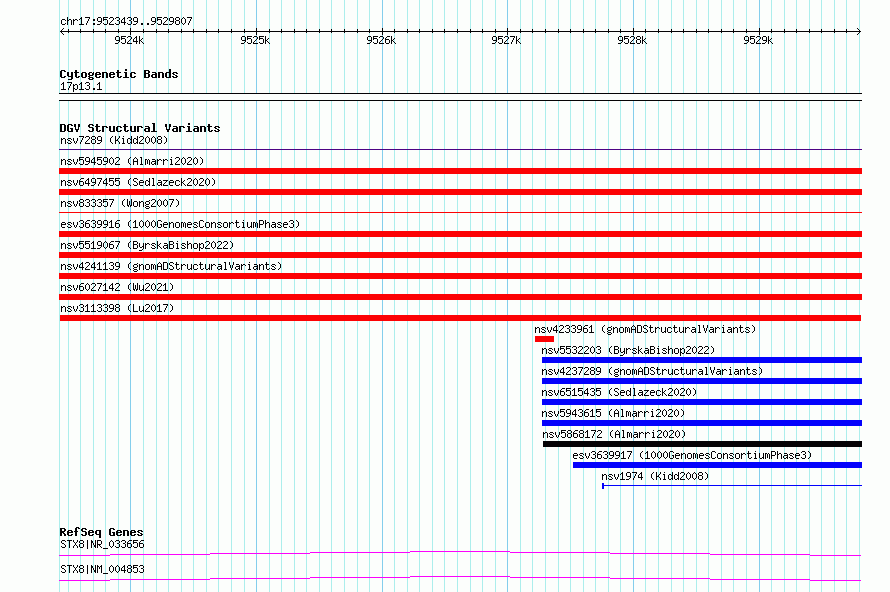Click the 9529k ruler tick label

click(758, 40)
